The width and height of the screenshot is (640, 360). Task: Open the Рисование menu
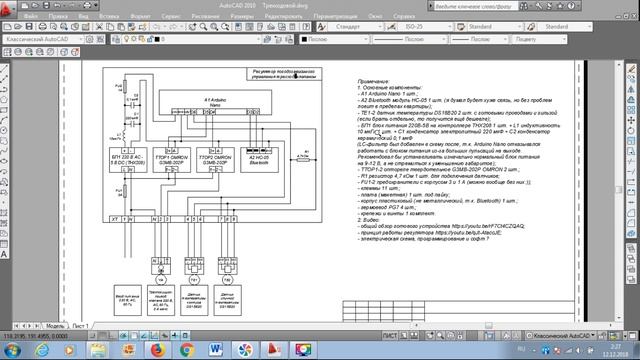tap(205, 16)
